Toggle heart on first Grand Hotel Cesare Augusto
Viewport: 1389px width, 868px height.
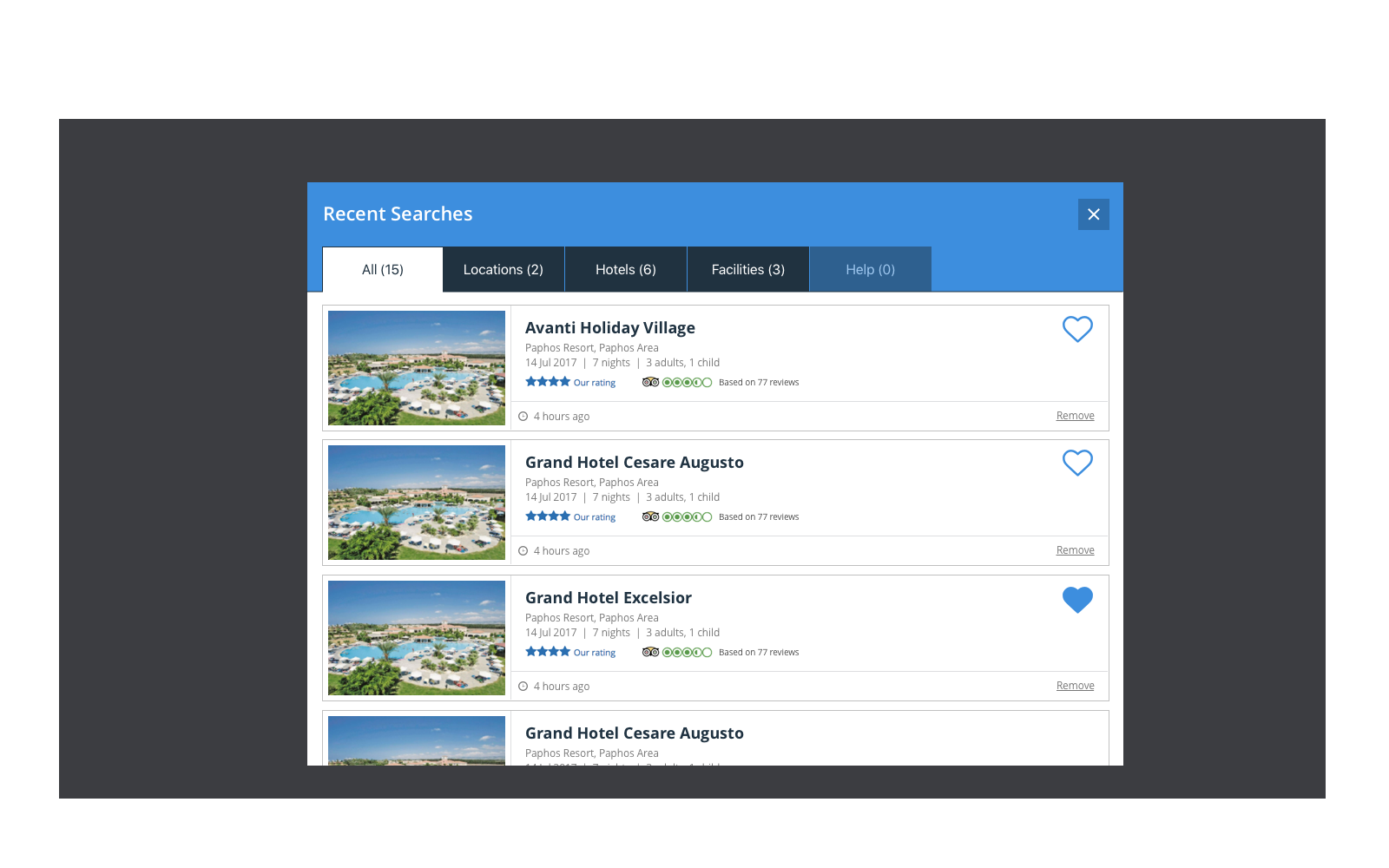1077,463
